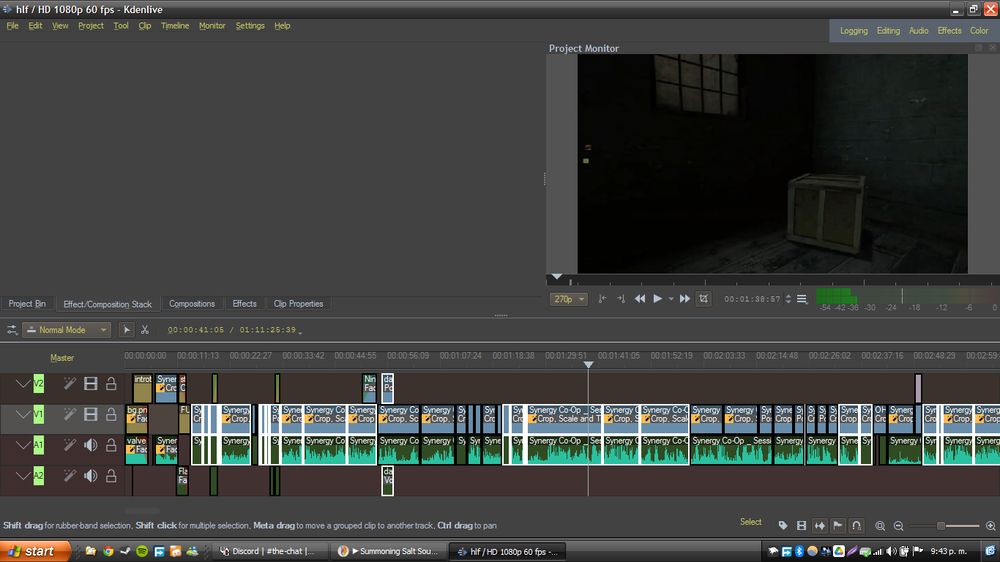Switch to the Editing workspace layout
The height and width of the screenshot is (562, 1000).
(x=888, y=31)
